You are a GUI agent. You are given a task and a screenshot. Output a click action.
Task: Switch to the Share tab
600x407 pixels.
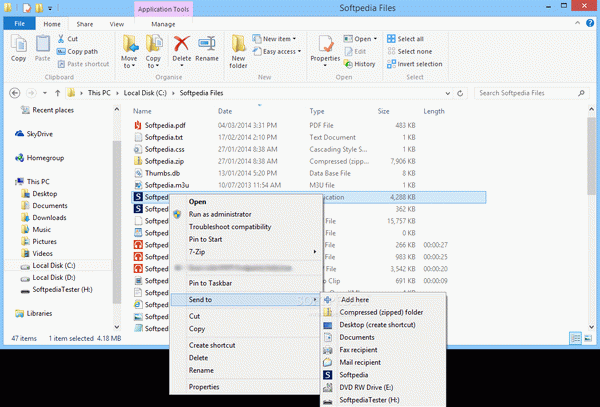click(x=85, y=24)
